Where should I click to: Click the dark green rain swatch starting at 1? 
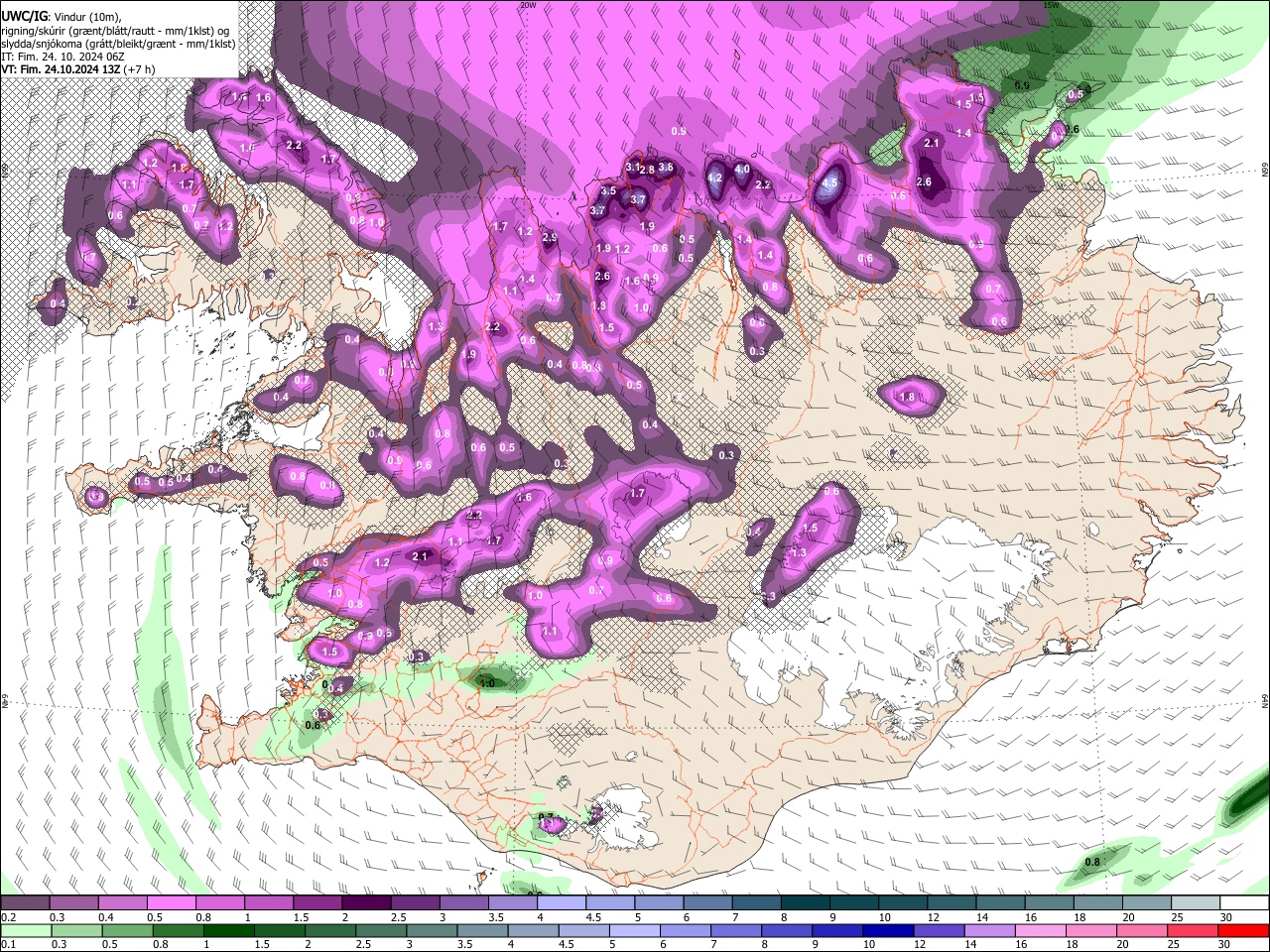(229, 930)
